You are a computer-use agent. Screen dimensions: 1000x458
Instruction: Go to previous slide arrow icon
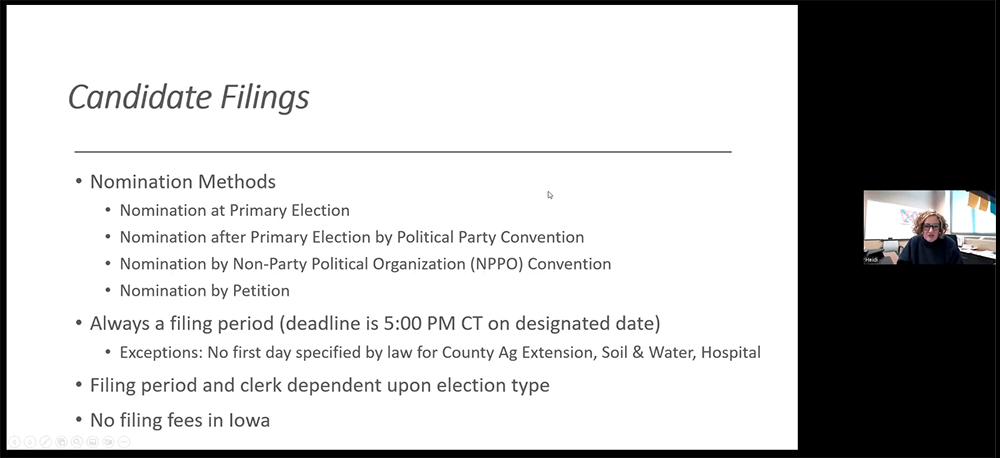[x=14, y=441]
